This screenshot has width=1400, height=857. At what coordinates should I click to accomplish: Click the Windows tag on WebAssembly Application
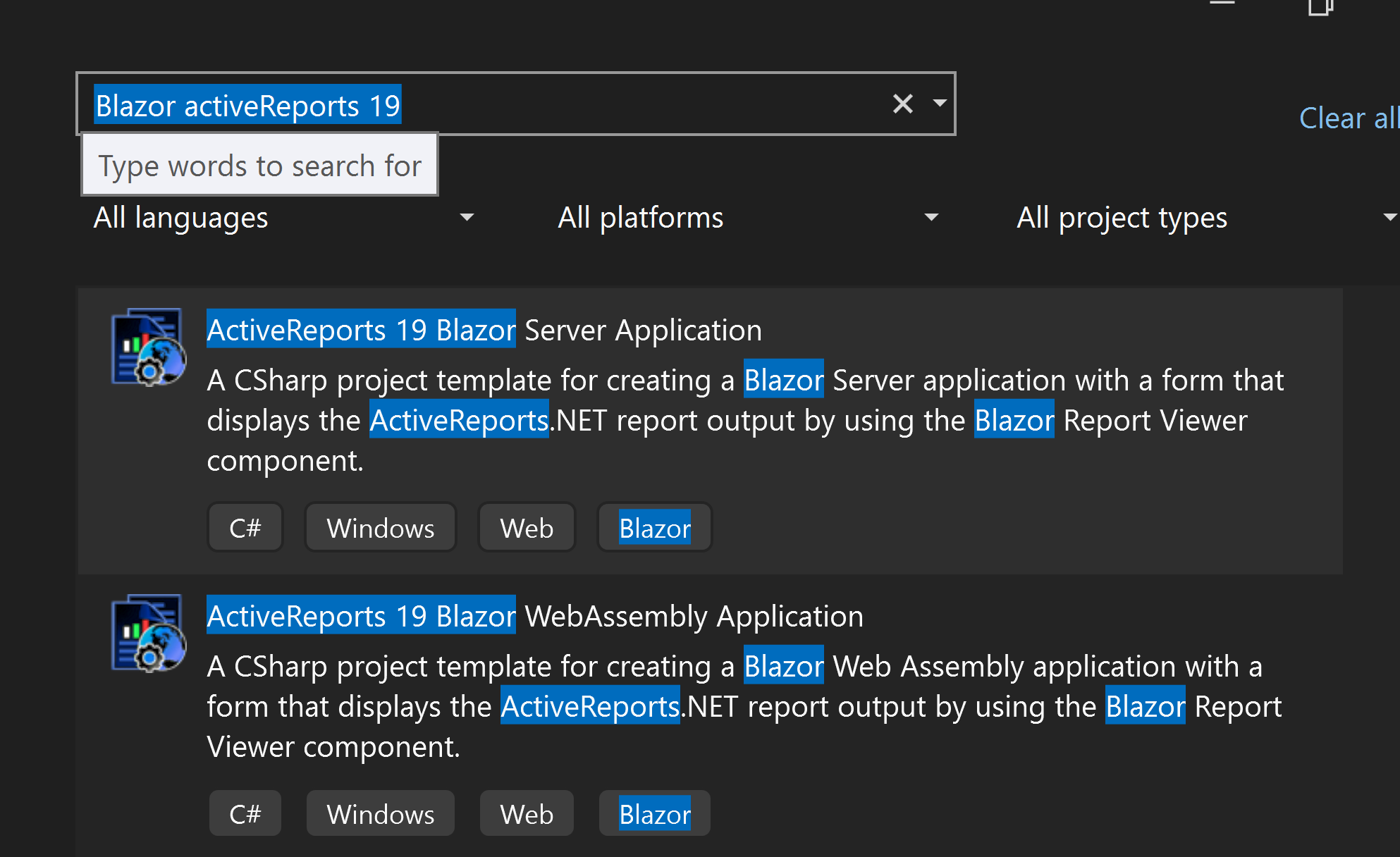click(x=381, y=814)
